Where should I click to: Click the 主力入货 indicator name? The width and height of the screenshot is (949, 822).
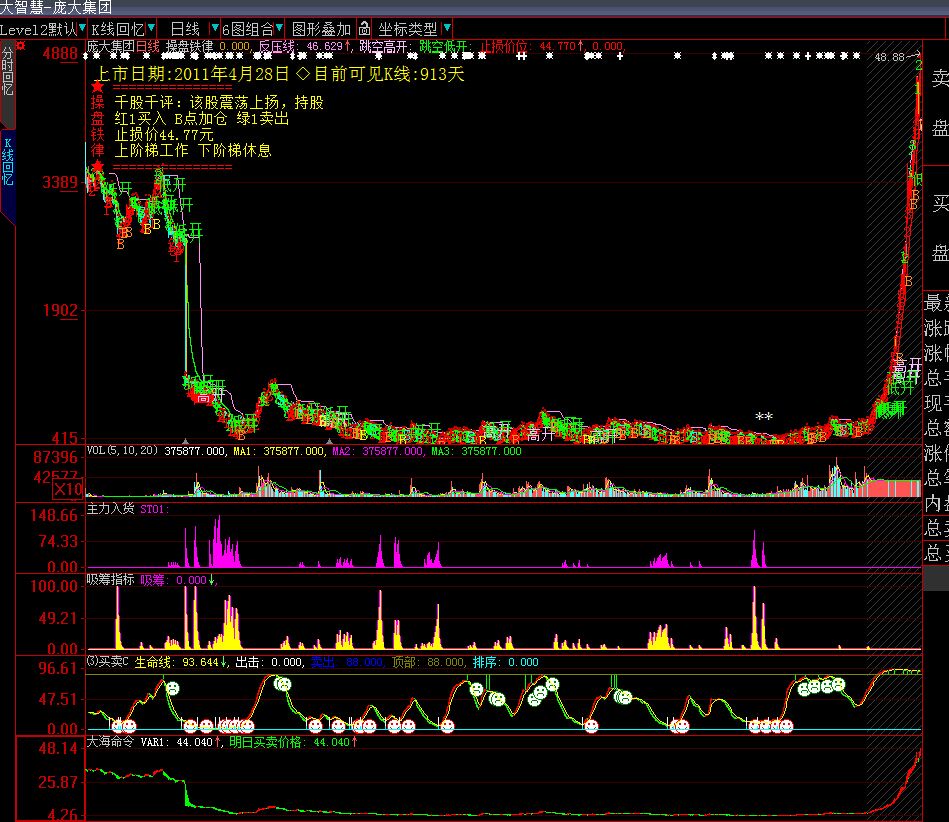coord(110,509)
